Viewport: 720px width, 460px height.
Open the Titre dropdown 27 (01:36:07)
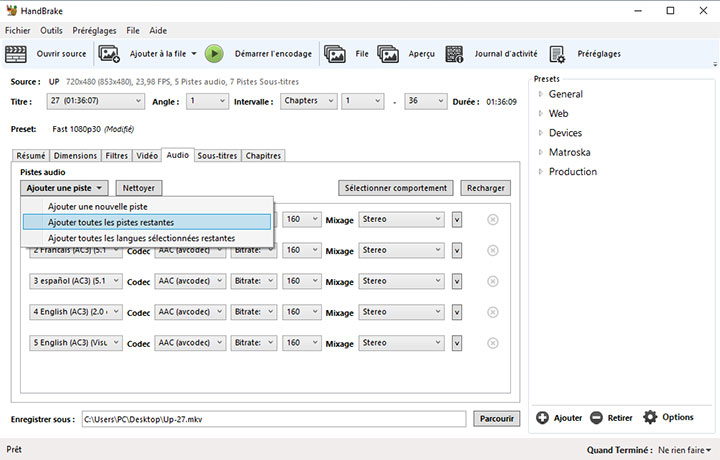[96, 101]
